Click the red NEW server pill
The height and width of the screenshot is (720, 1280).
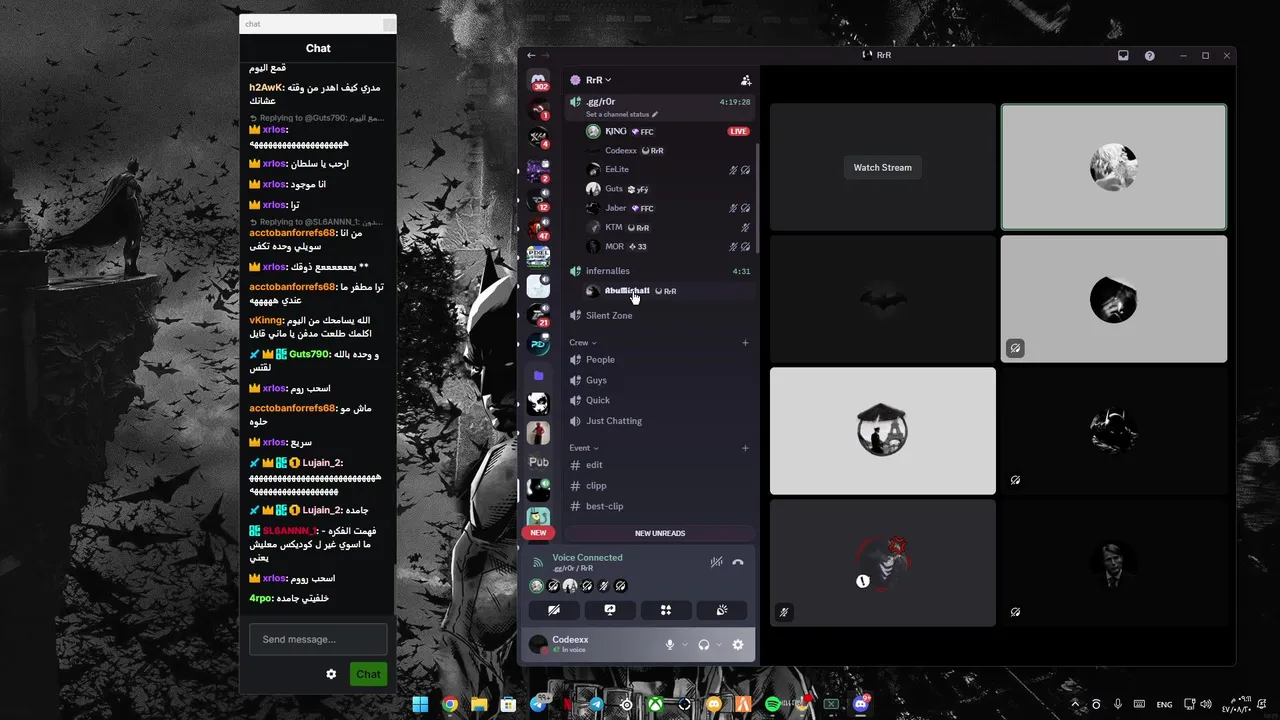point(538,533)
